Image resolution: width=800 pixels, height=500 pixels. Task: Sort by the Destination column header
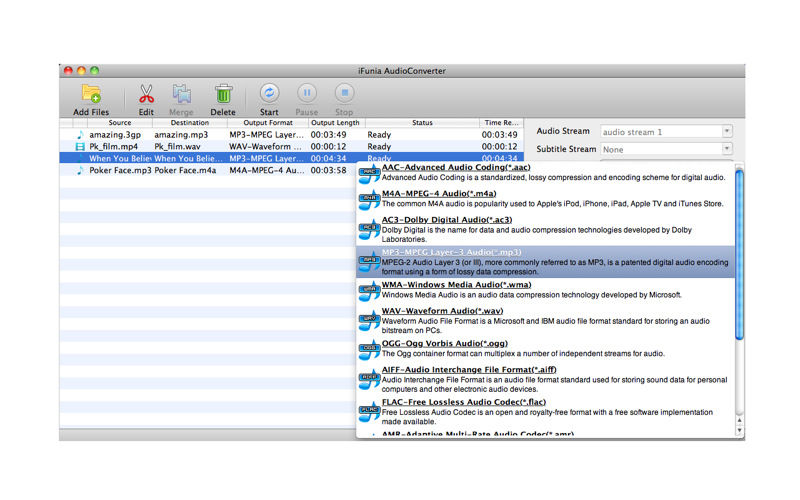[190, 123]
